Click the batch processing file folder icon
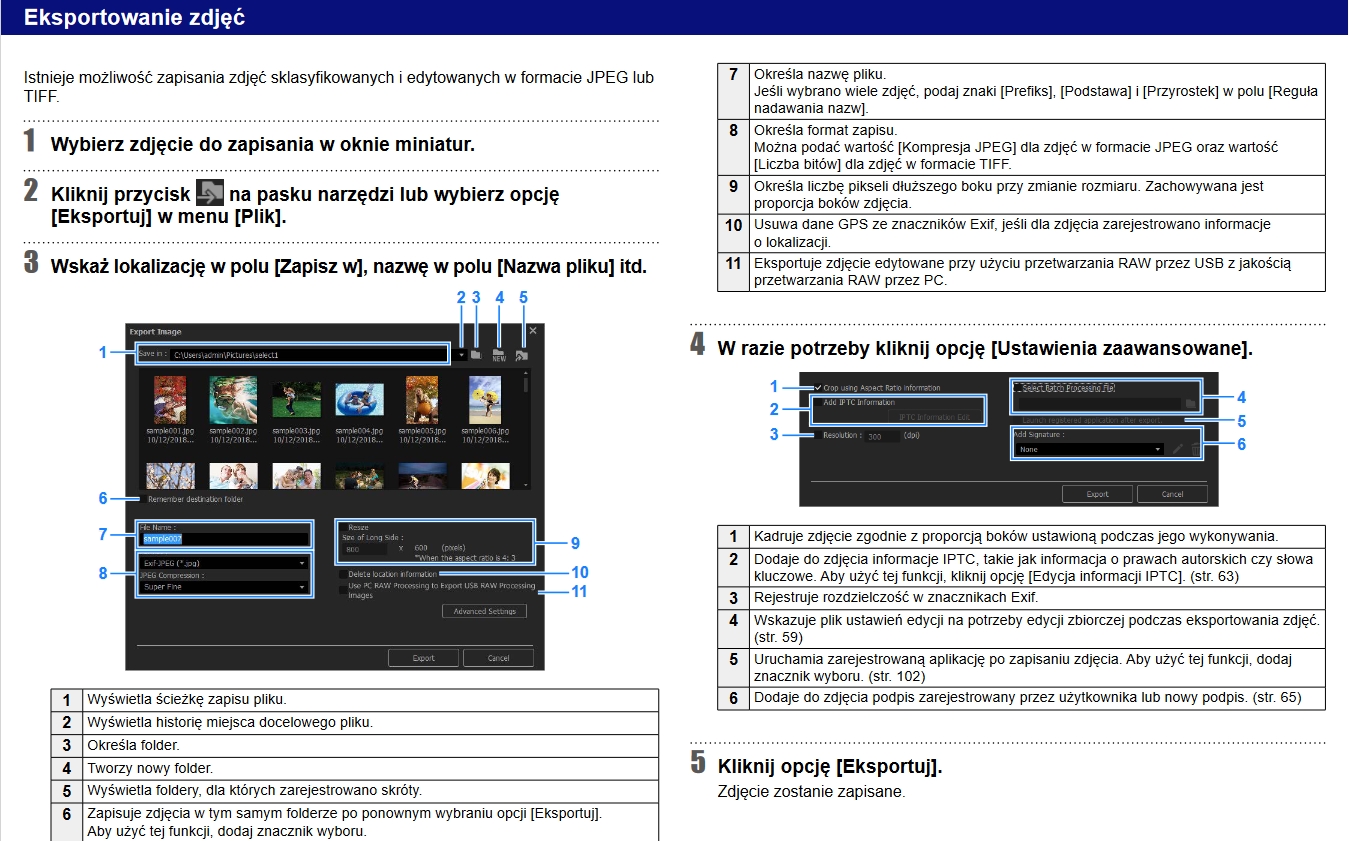 (1190, 403)
